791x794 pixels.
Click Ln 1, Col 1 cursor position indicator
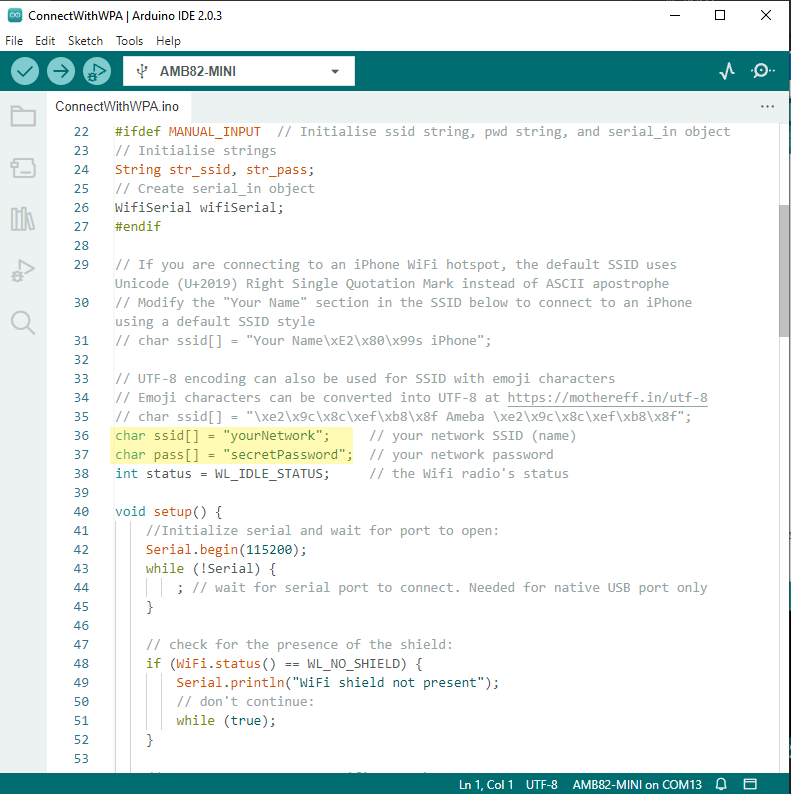point(486,784)
